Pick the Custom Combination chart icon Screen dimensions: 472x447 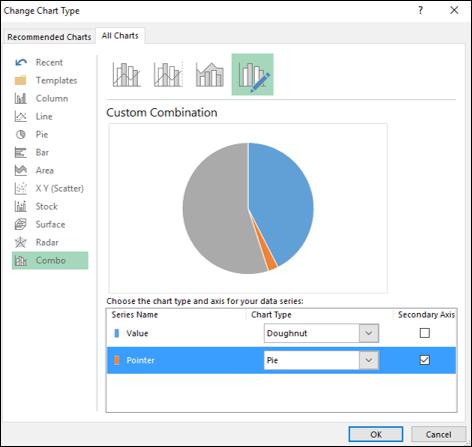click(x=253, y=75)
